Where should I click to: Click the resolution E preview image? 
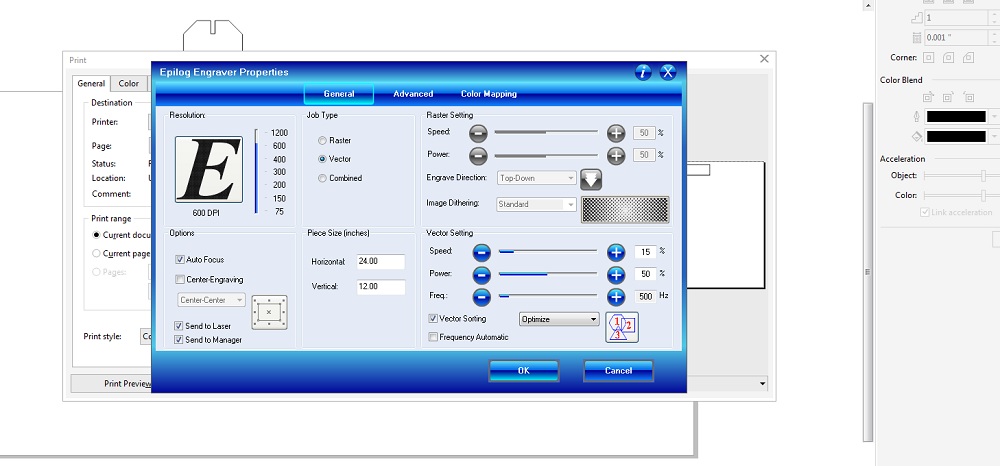coord(209,170)
